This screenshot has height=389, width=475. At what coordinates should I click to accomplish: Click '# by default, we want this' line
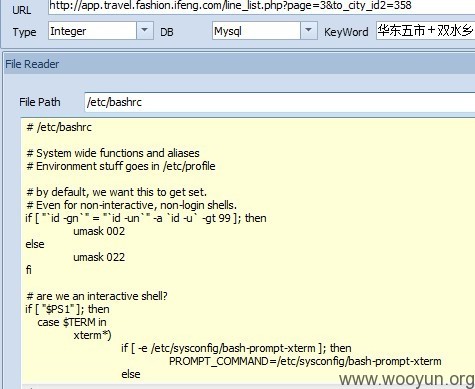pyautogui.click(x=116, y=192)
